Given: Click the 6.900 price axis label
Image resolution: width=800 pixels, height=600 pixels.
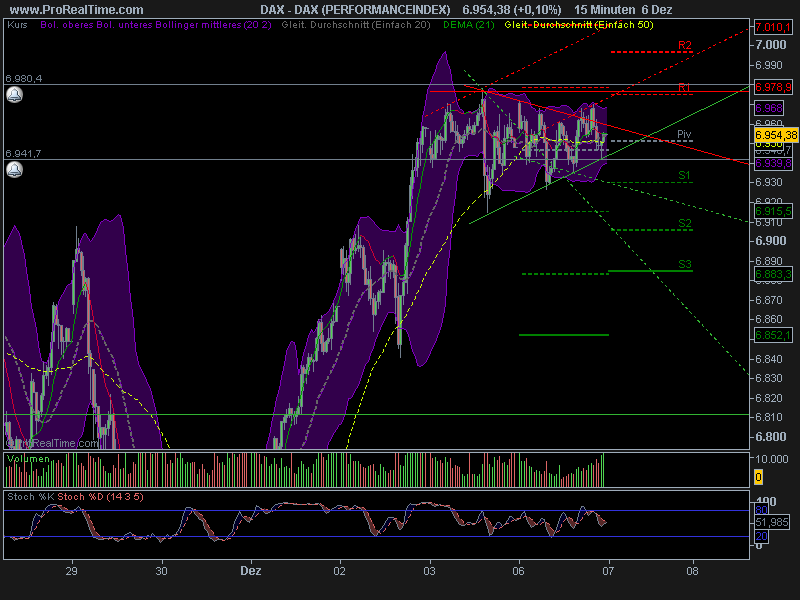Looking at the screenshot, I should click(771, 241).
